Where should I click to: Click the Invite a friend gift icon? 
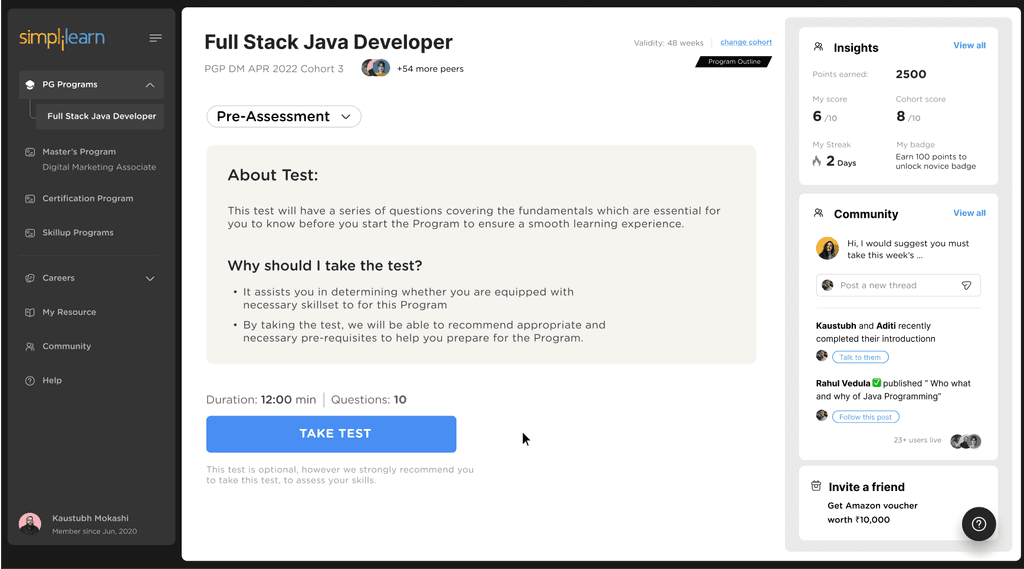click(x=816, y=486)
